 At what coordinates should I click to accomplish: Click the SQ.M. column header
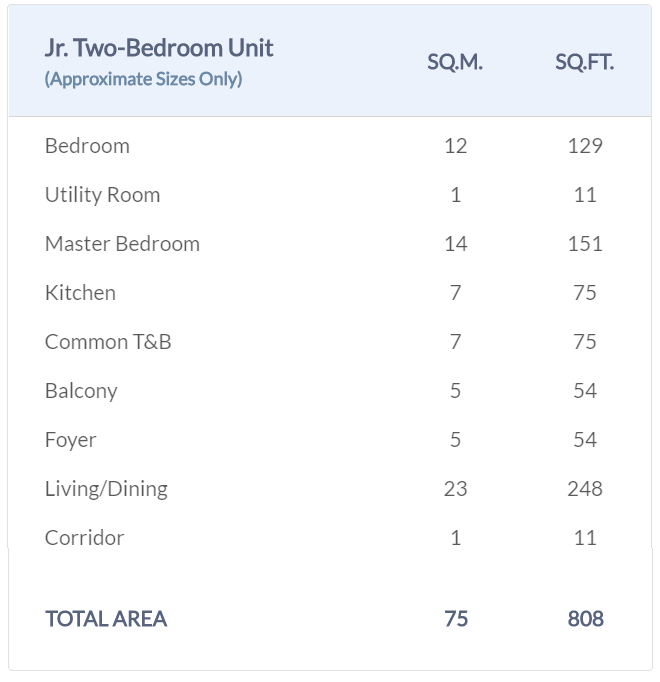click(x=455, y=62)
